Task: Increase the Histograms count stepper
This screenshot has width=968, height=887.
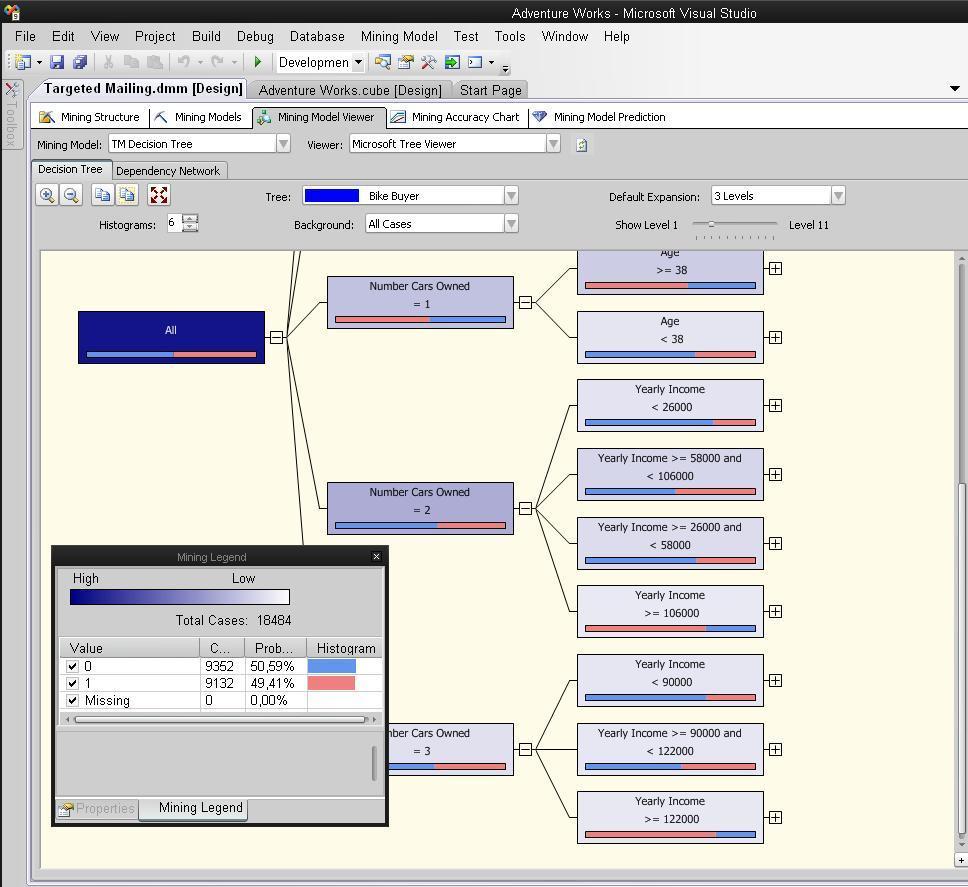Action: pos(191,219)
